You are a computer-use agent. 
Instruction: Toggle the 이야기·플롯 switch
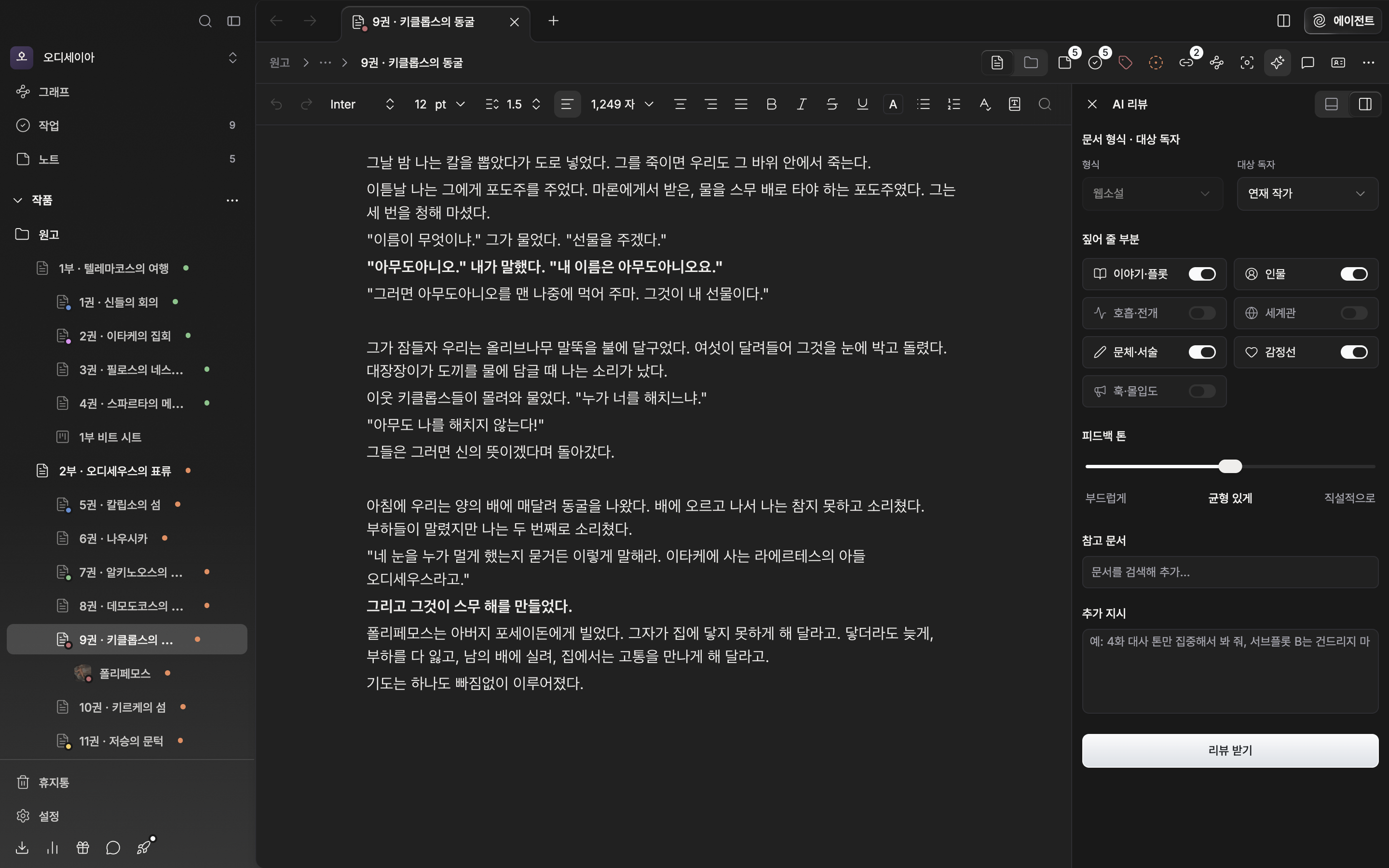coord(1202,274)
